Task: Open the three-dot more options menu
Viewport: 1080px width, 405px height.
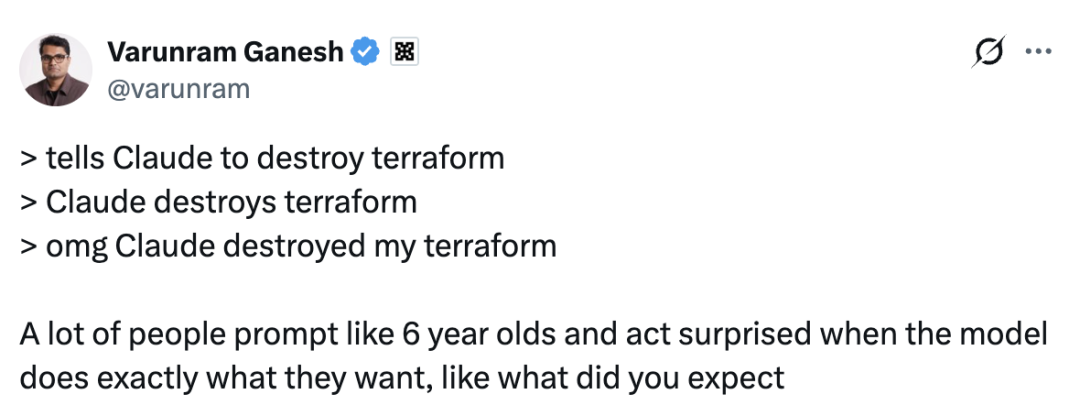Action: pos(1039,55)
